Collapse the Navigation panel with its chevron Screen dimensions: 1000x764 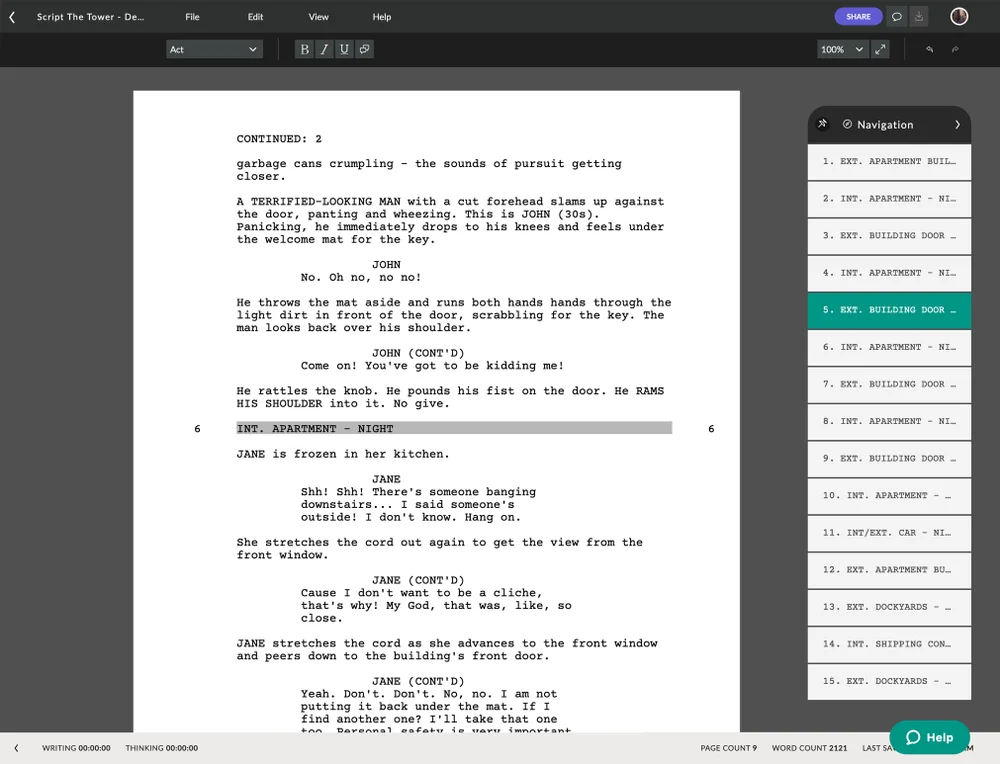pyautogui.click(x=959, y=124)
